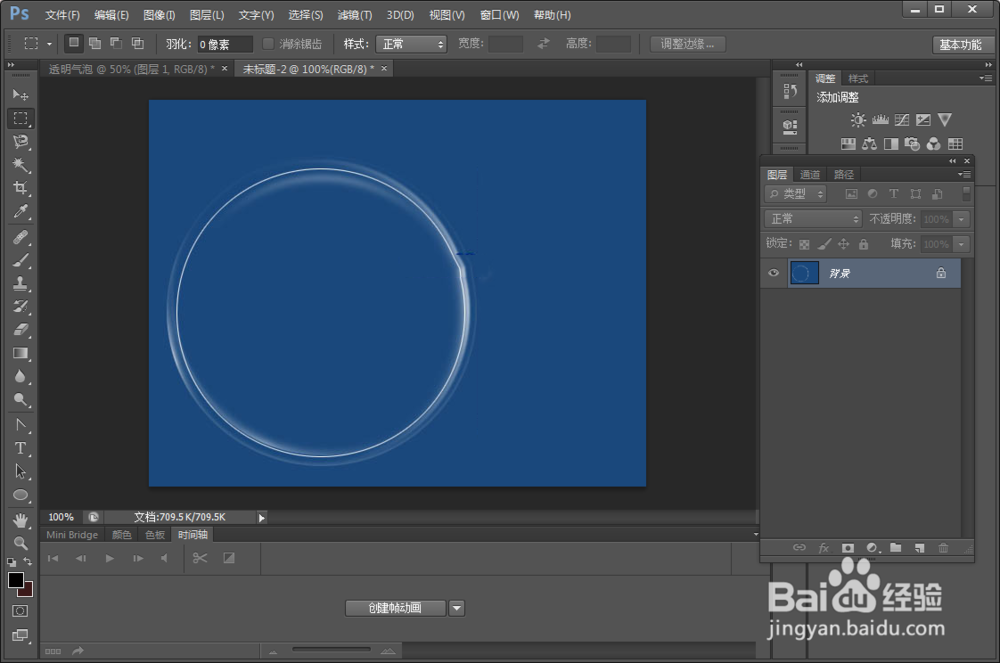Add a Brightness/Contrast adjustment

coord(858,120)
